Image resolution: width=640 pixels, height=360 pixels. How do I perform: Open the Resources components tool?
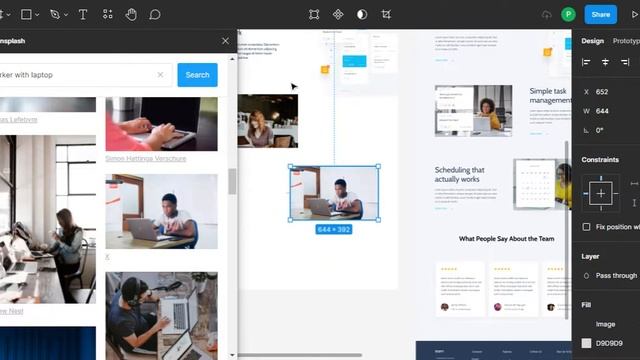pos(107,15)
